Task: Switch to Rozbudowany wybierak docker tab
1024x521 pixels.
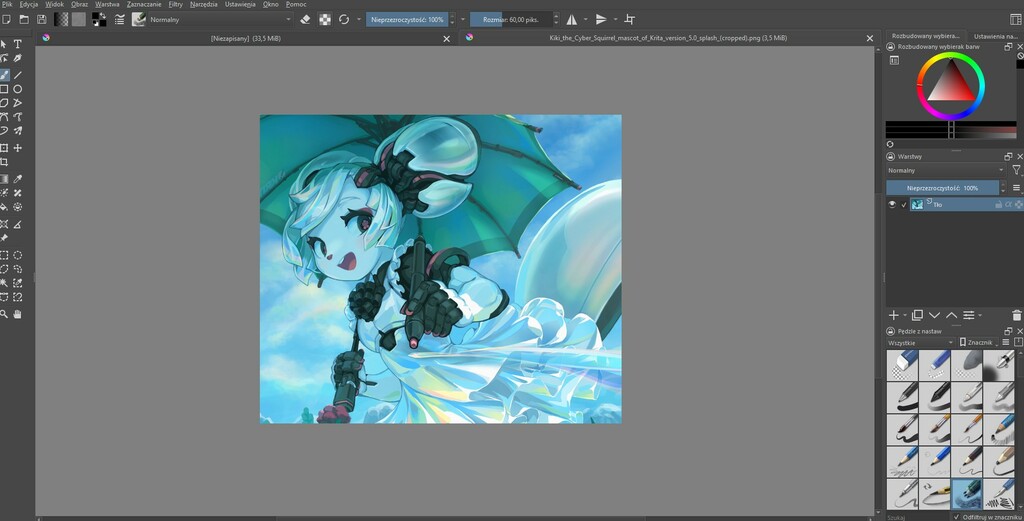Action: point(925,36)
